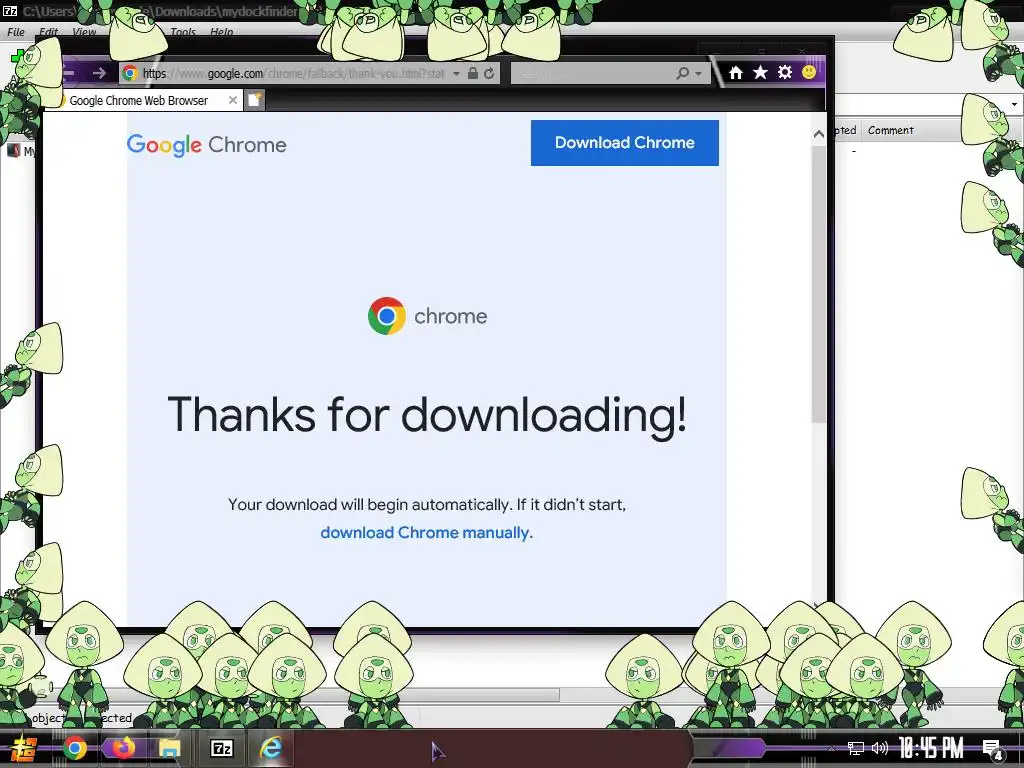Close the Google Chrome Web Browser tab
Viewport: 1024px width, 768px height.
point(232,100)
